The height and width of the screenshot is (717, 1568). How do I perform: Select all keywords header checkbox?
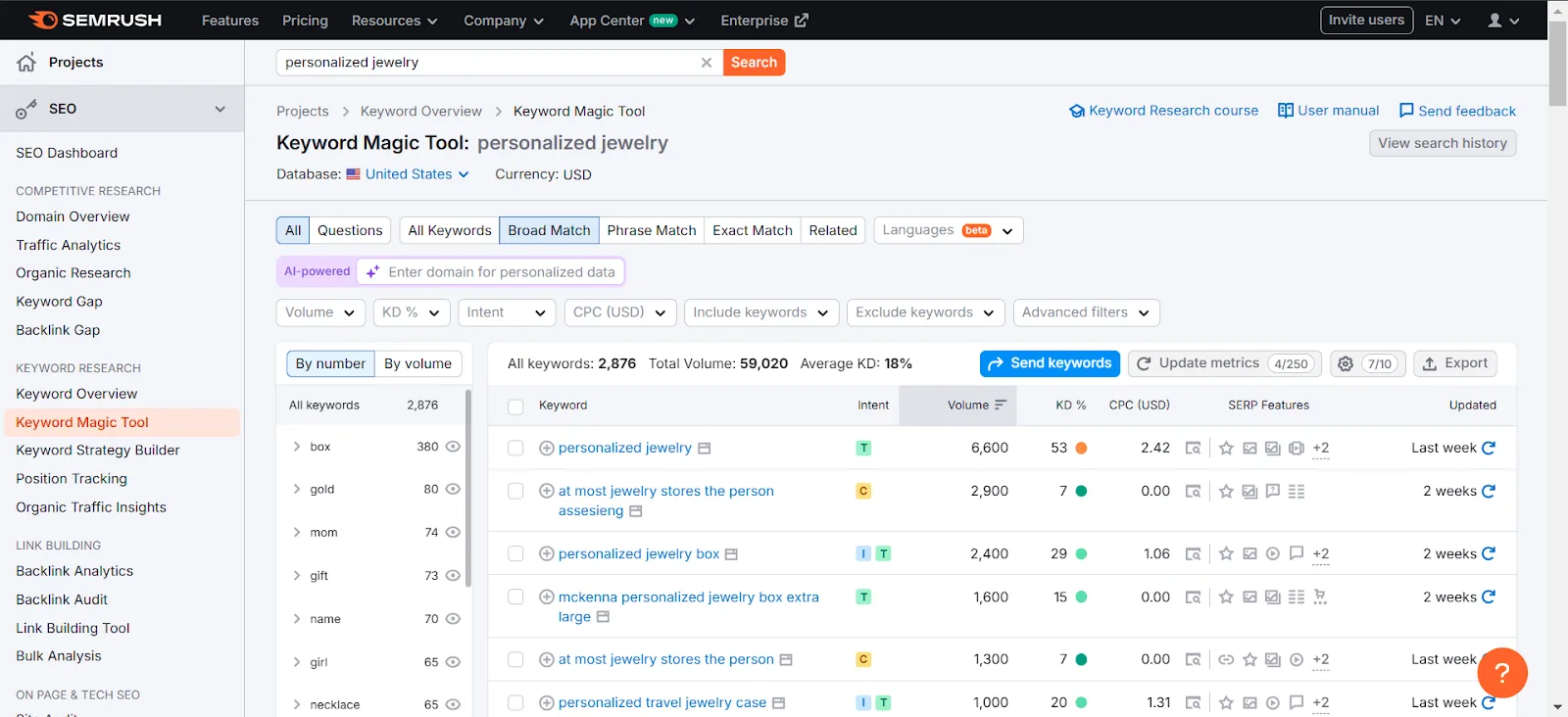pyautogui.click(x=515, y=406)
